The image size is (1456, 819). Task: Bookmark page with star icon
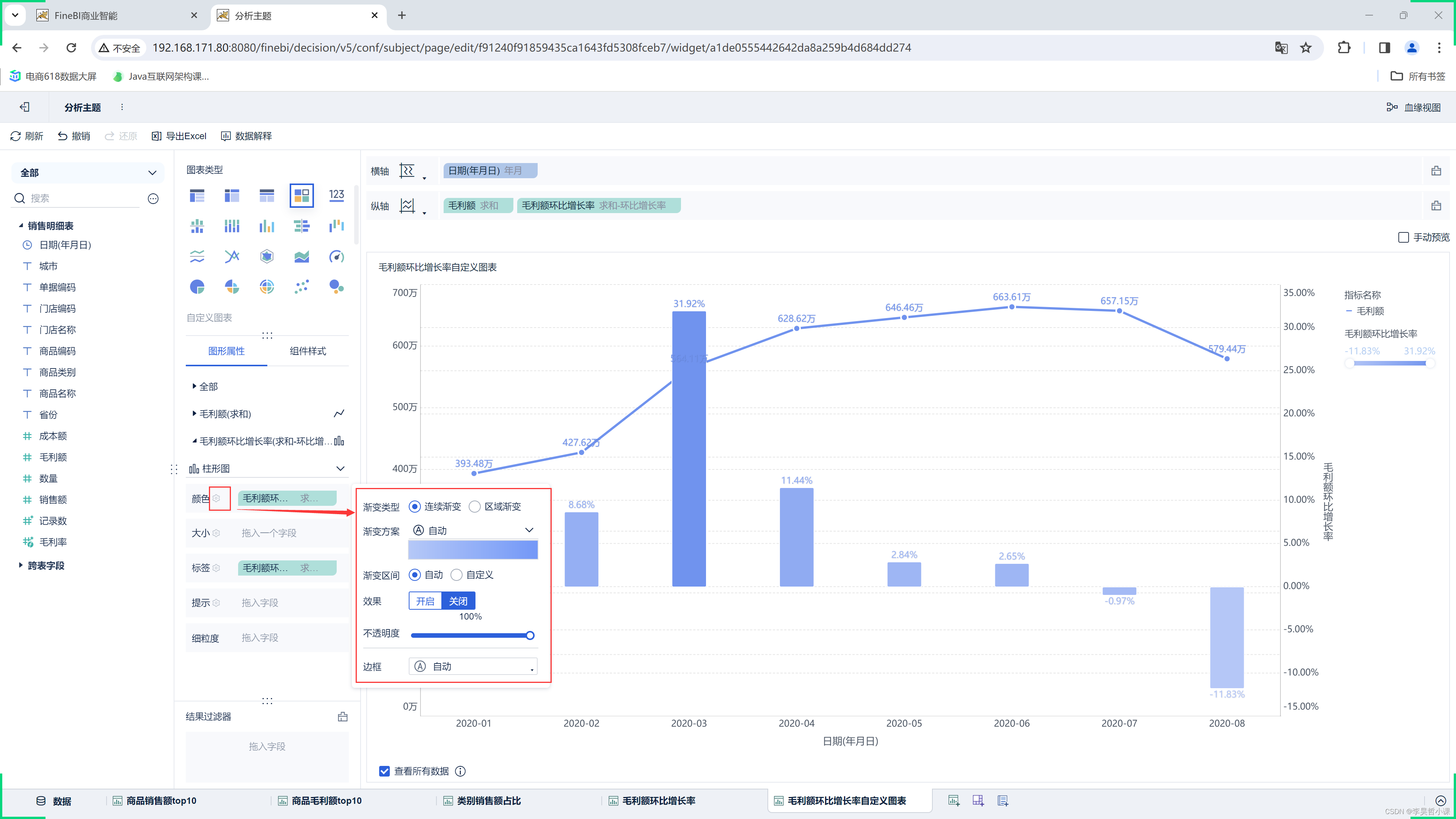(1305, 47)
